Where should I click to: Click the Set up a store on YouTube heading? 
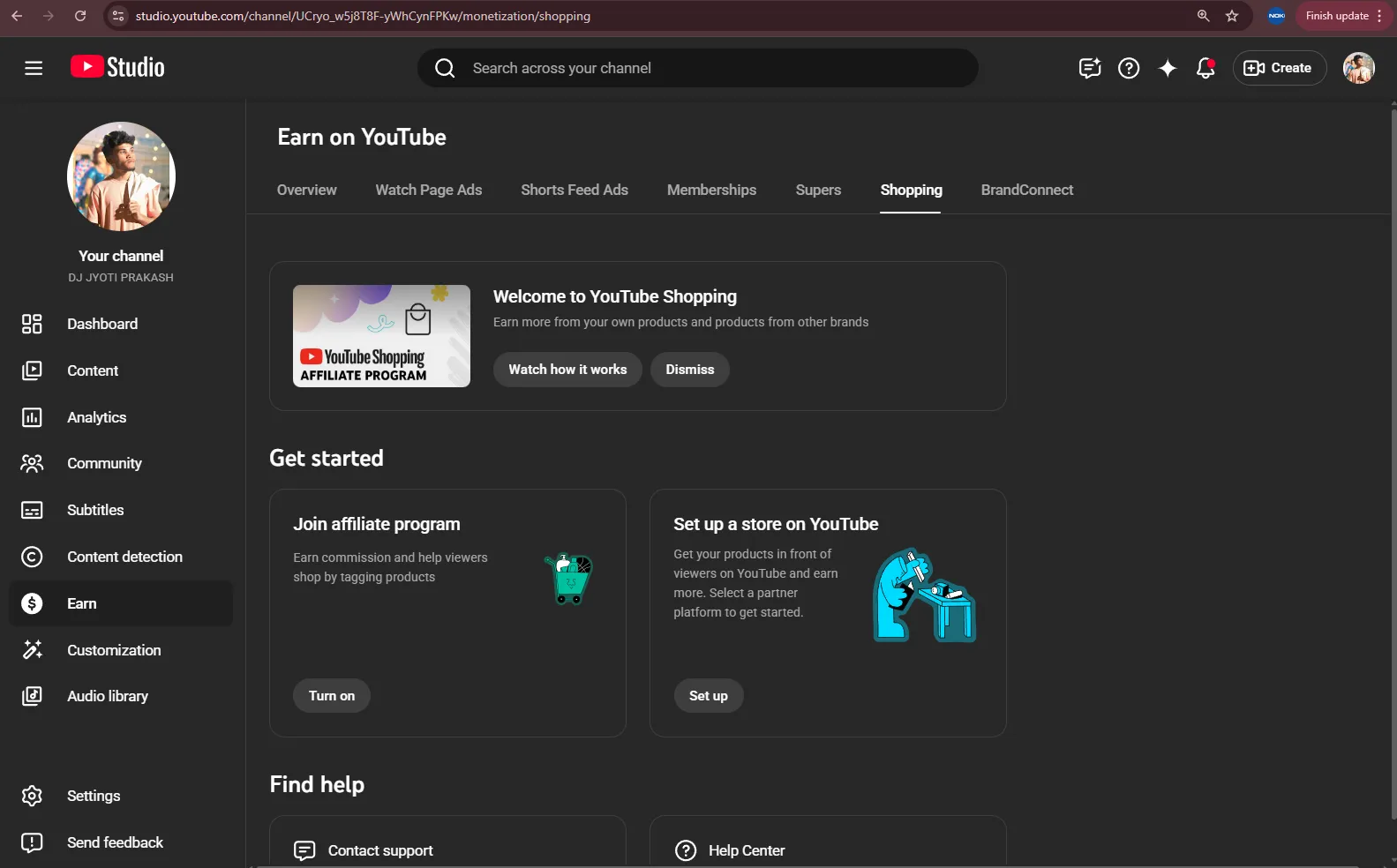[776, 524]
